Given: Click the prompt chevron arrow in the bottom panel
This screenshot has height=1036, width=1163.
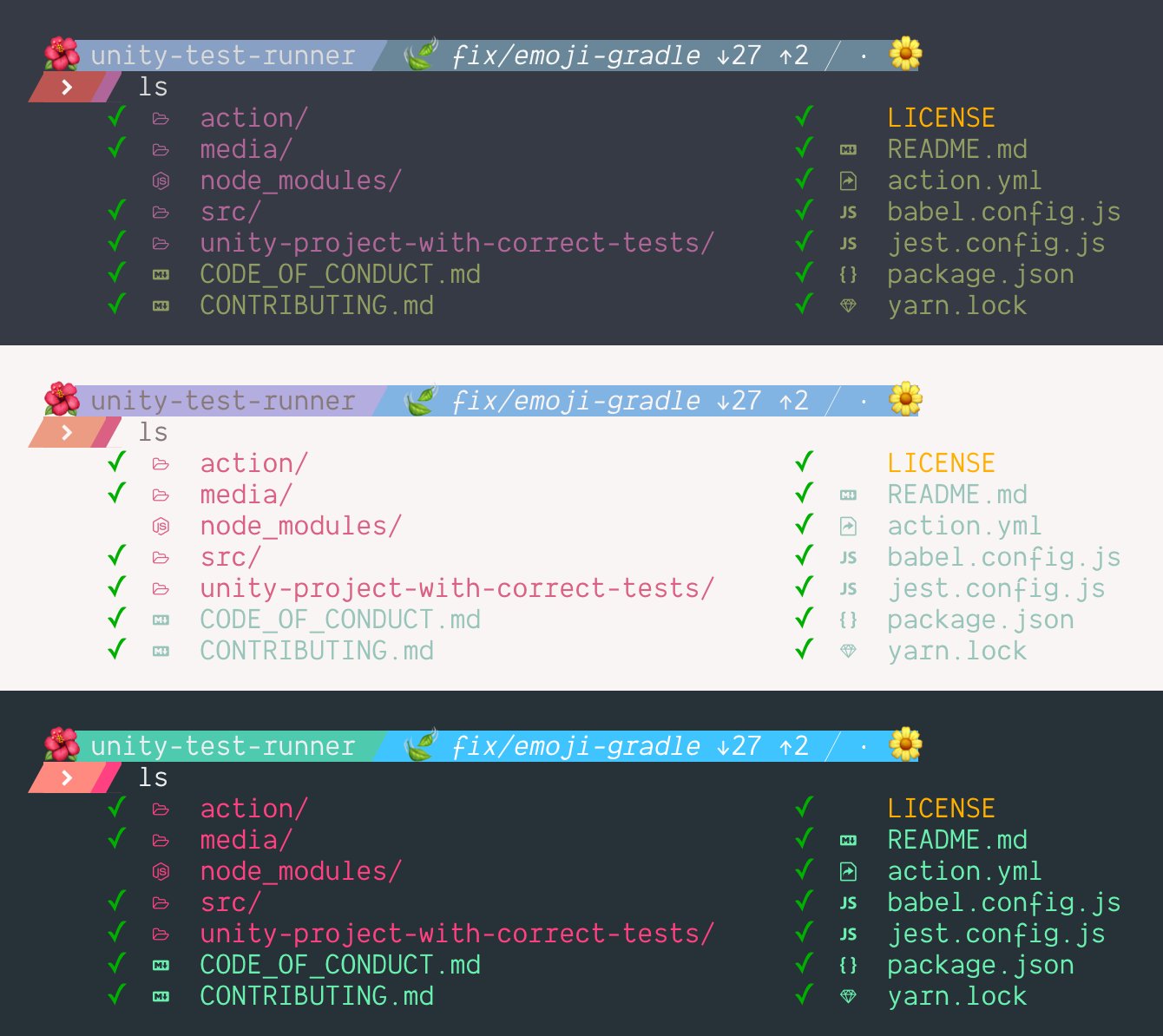Looking at the screenshot, I should [67, 777].
